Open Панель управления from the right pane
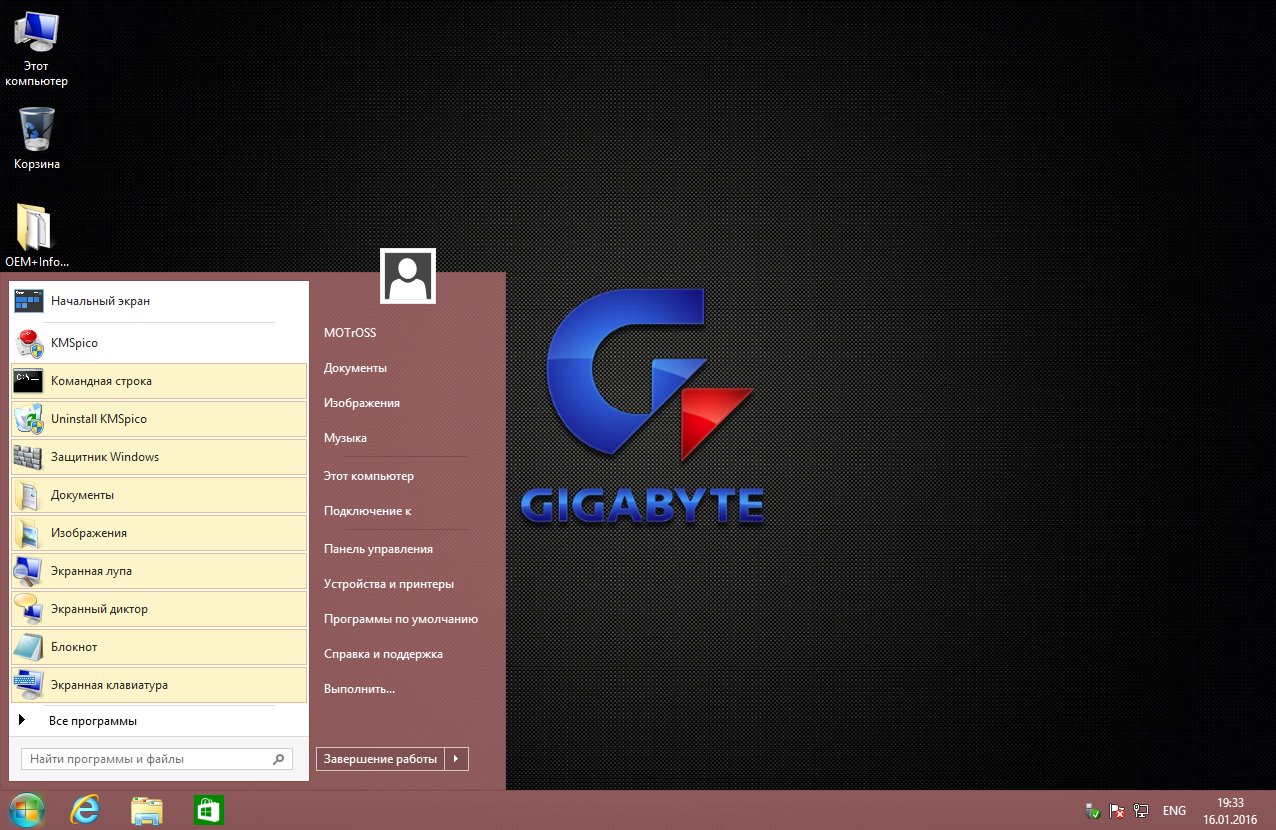This screenshot has width=1276, height=830. tap(378, 549)
